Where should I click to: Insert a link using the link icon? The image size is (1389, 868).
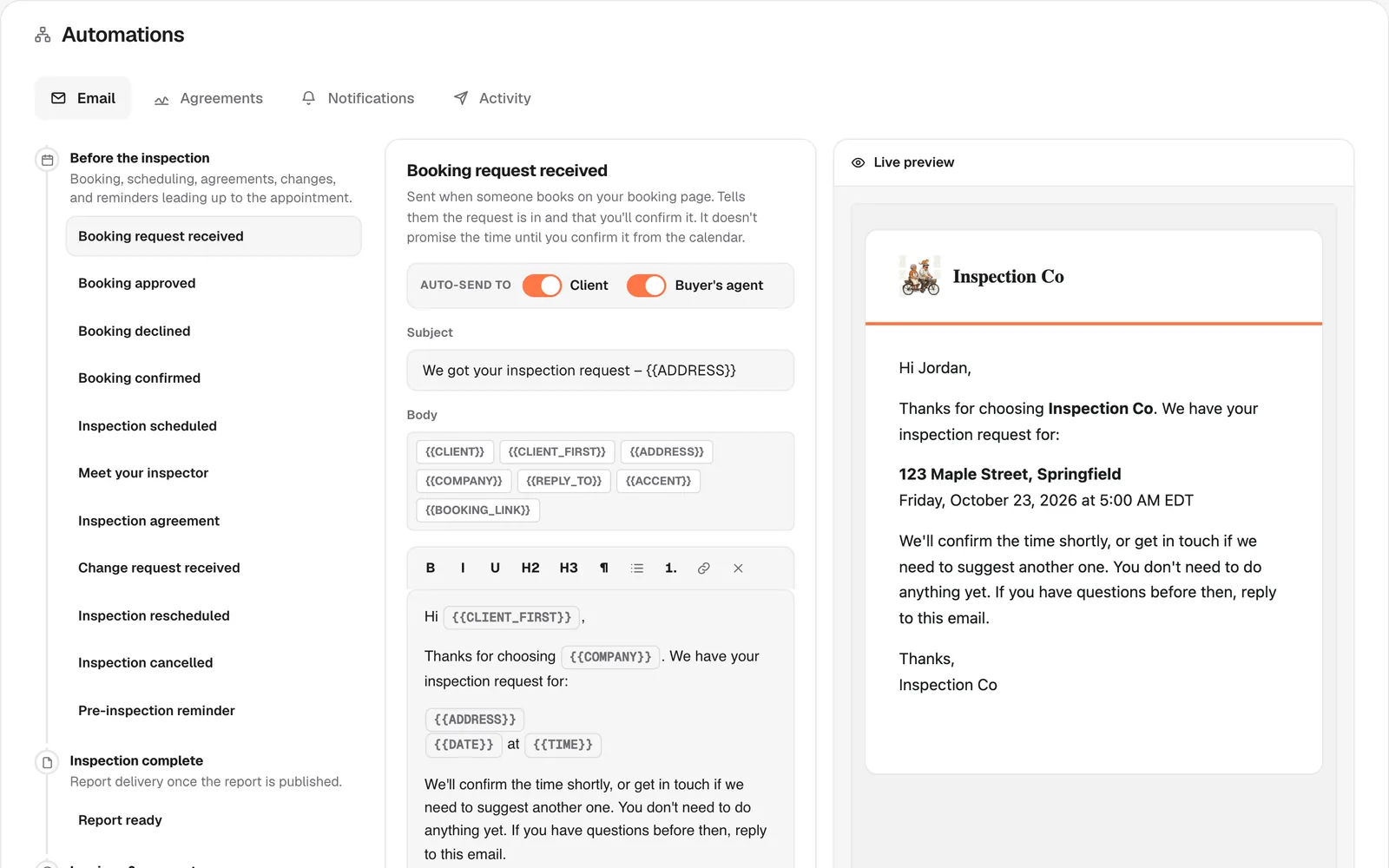tap(704, 568)
